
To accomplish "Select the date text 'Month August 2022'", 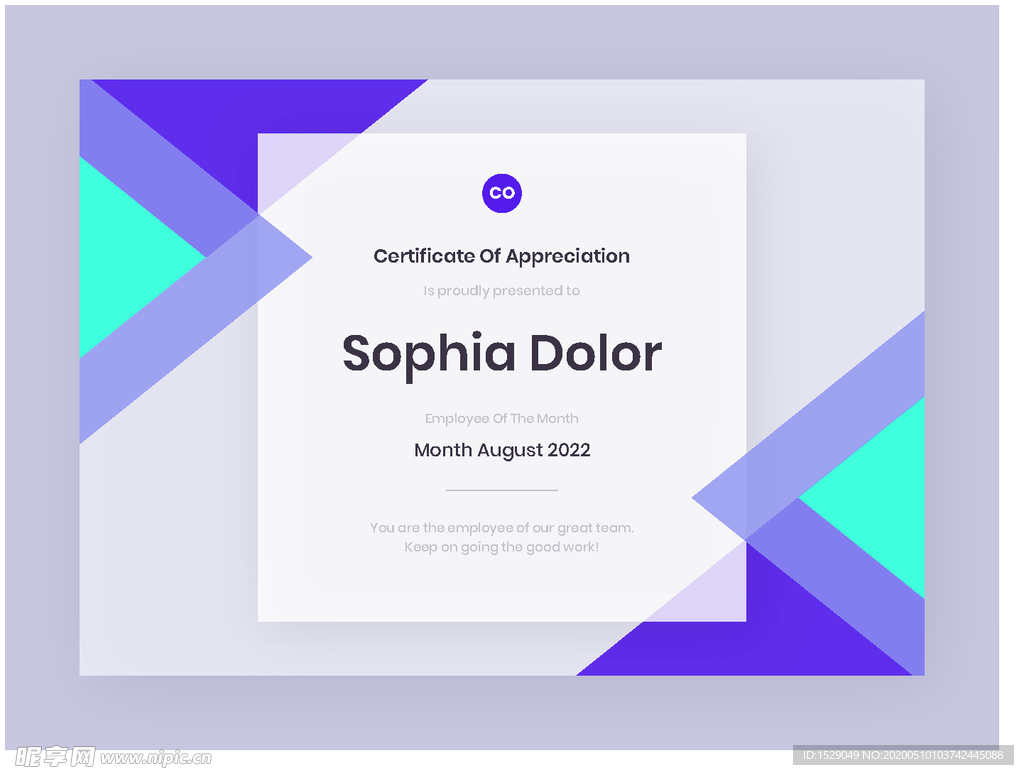I will tap(502, 450).
